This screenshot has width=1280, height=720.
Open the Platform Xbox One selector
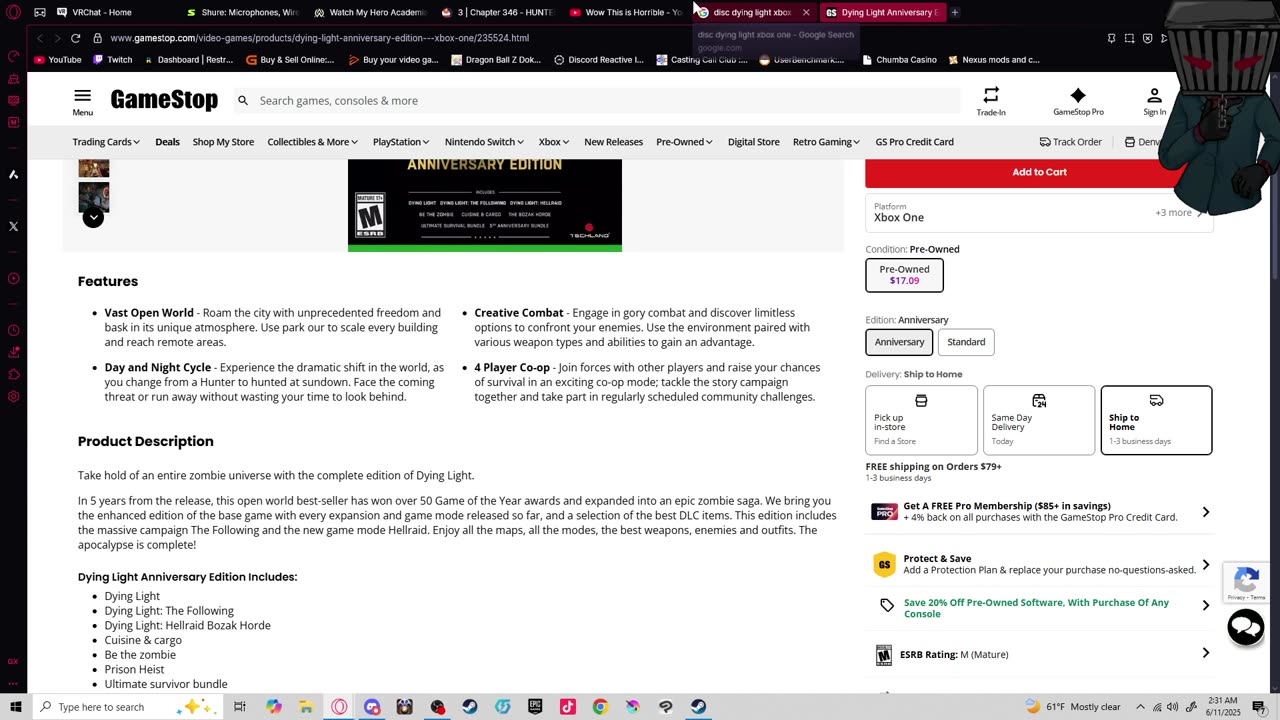tap(1039, 212)
